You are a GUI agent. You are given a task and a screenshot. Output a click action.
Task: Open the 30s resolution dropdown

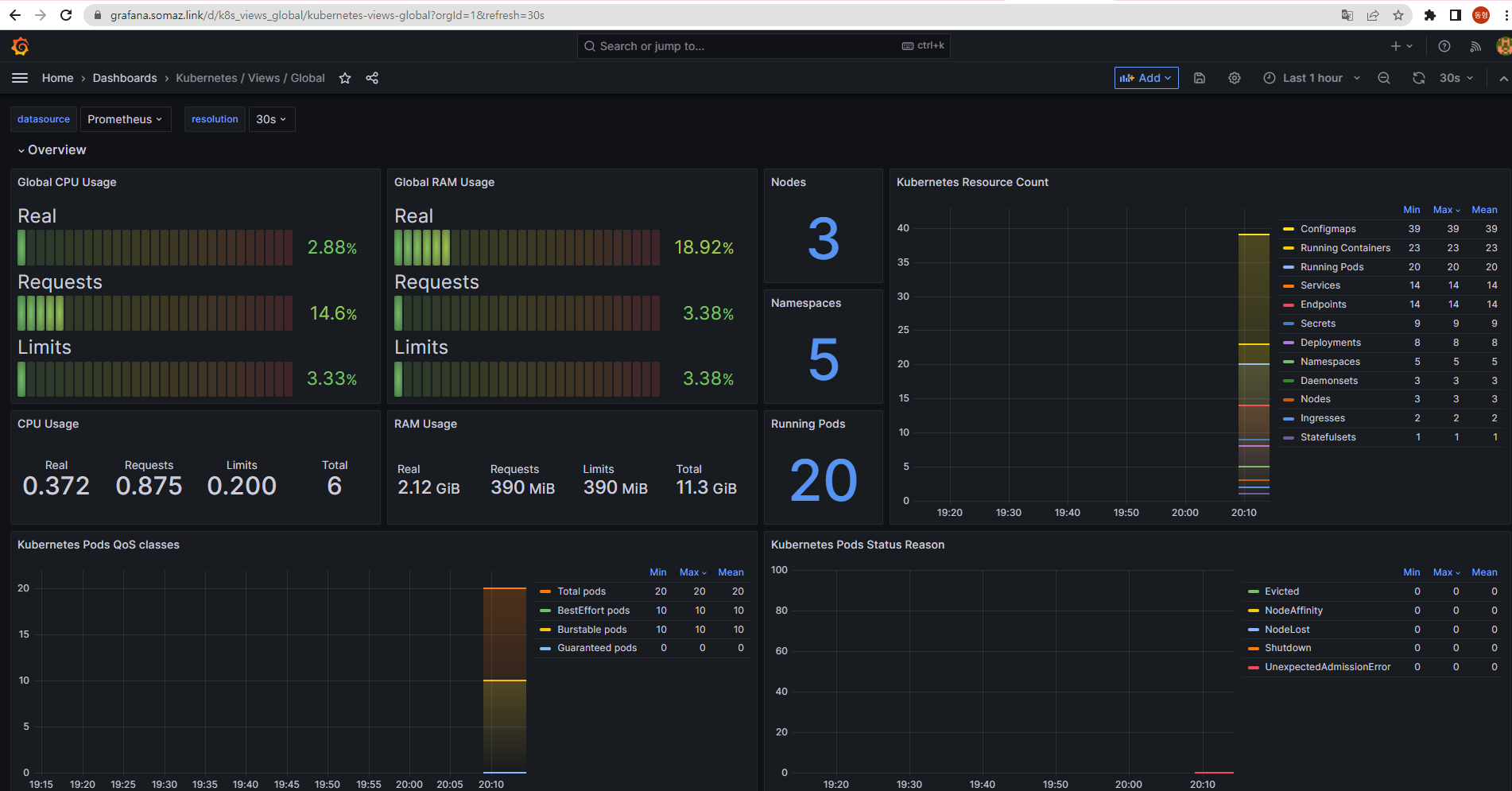click(x=272, y=119)
